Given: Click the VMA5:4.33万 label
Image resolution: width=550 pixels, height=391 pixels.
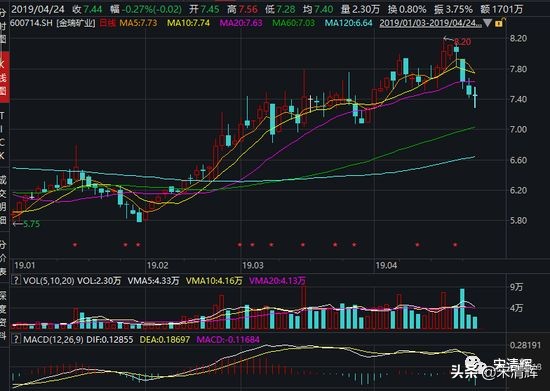Looking at the screenshot, I should (153, 281).
